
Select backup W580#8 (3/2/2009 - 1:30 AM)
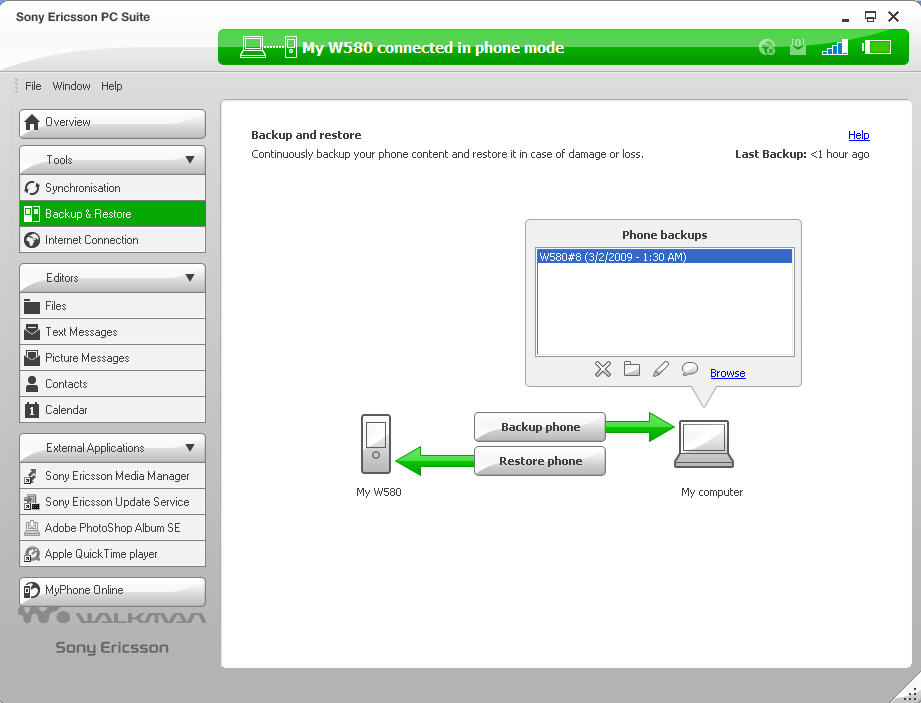click(664, 257)
